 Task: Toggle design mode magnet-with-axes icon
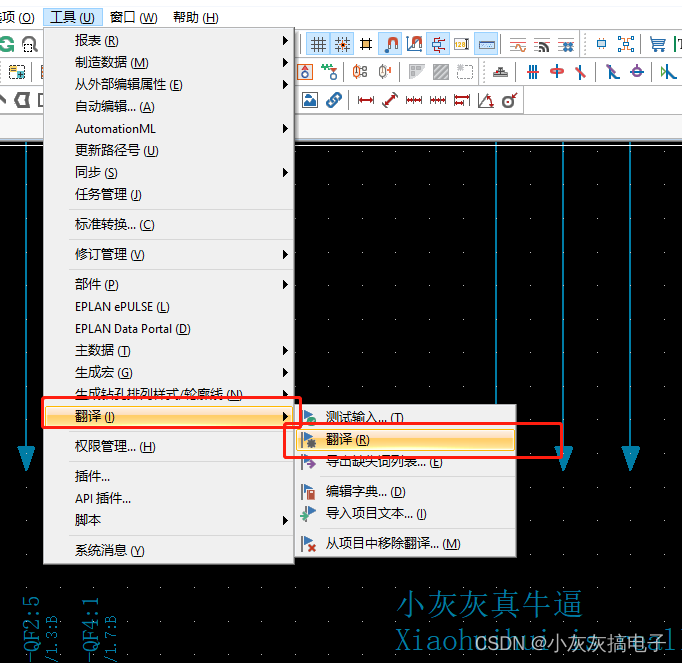(414, 44)
